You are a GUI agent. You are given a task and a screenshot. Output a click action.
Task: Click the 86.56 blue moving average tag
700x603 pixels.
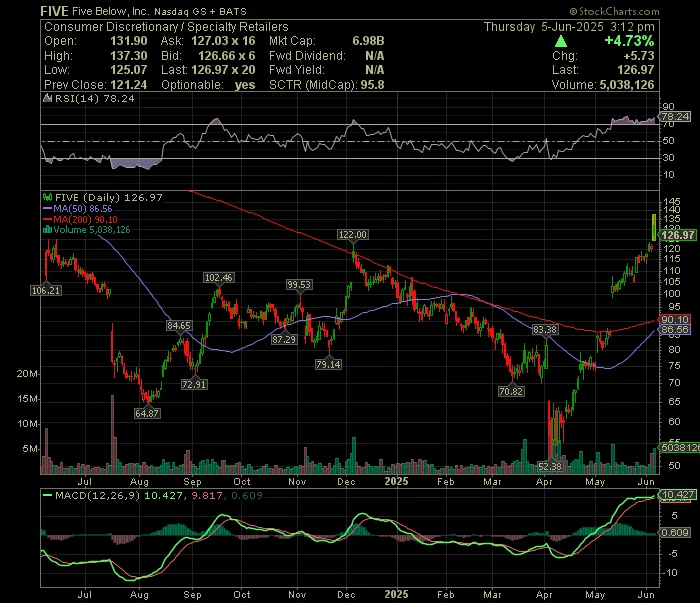[x=675, y=330]
